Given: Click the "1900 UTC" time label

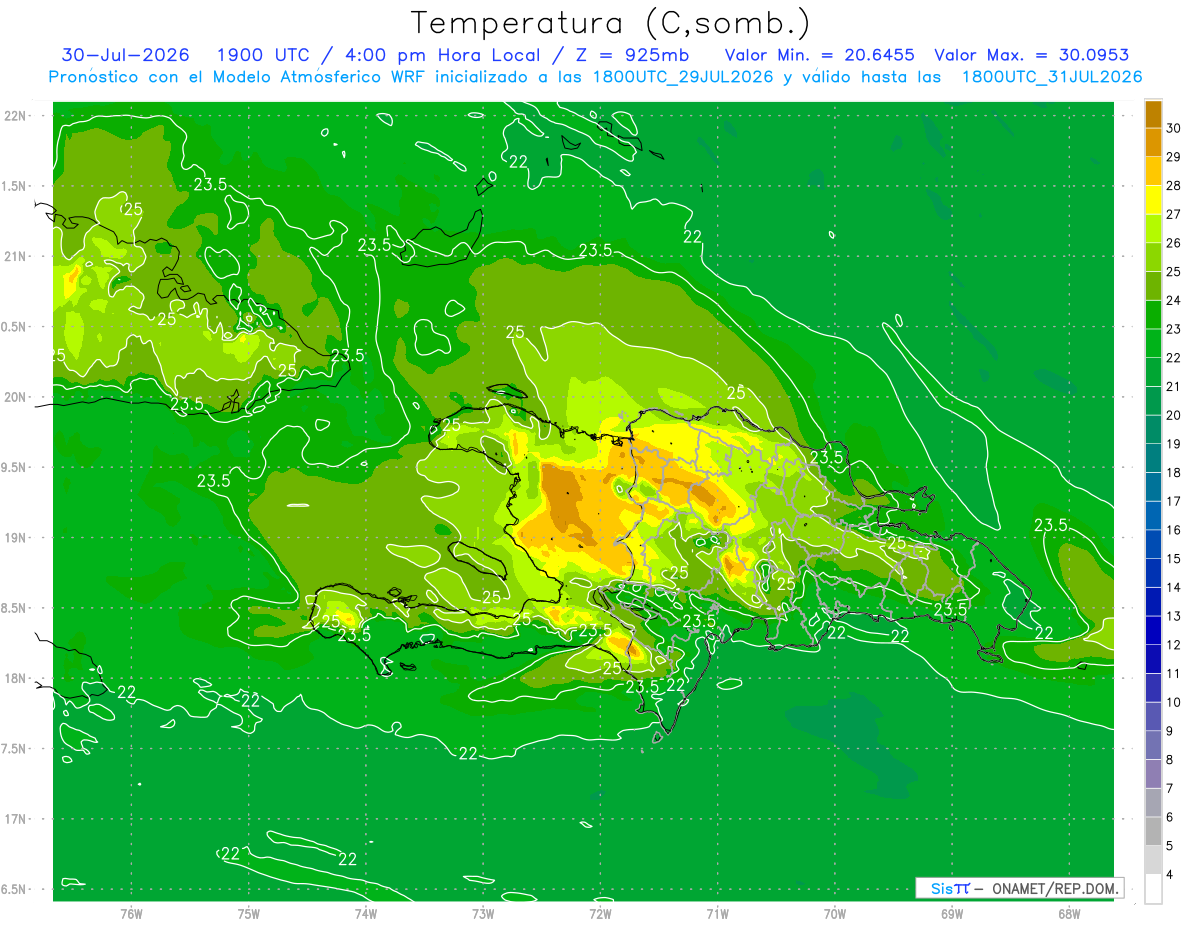Looking at the screenshot, I should (265, 55).
